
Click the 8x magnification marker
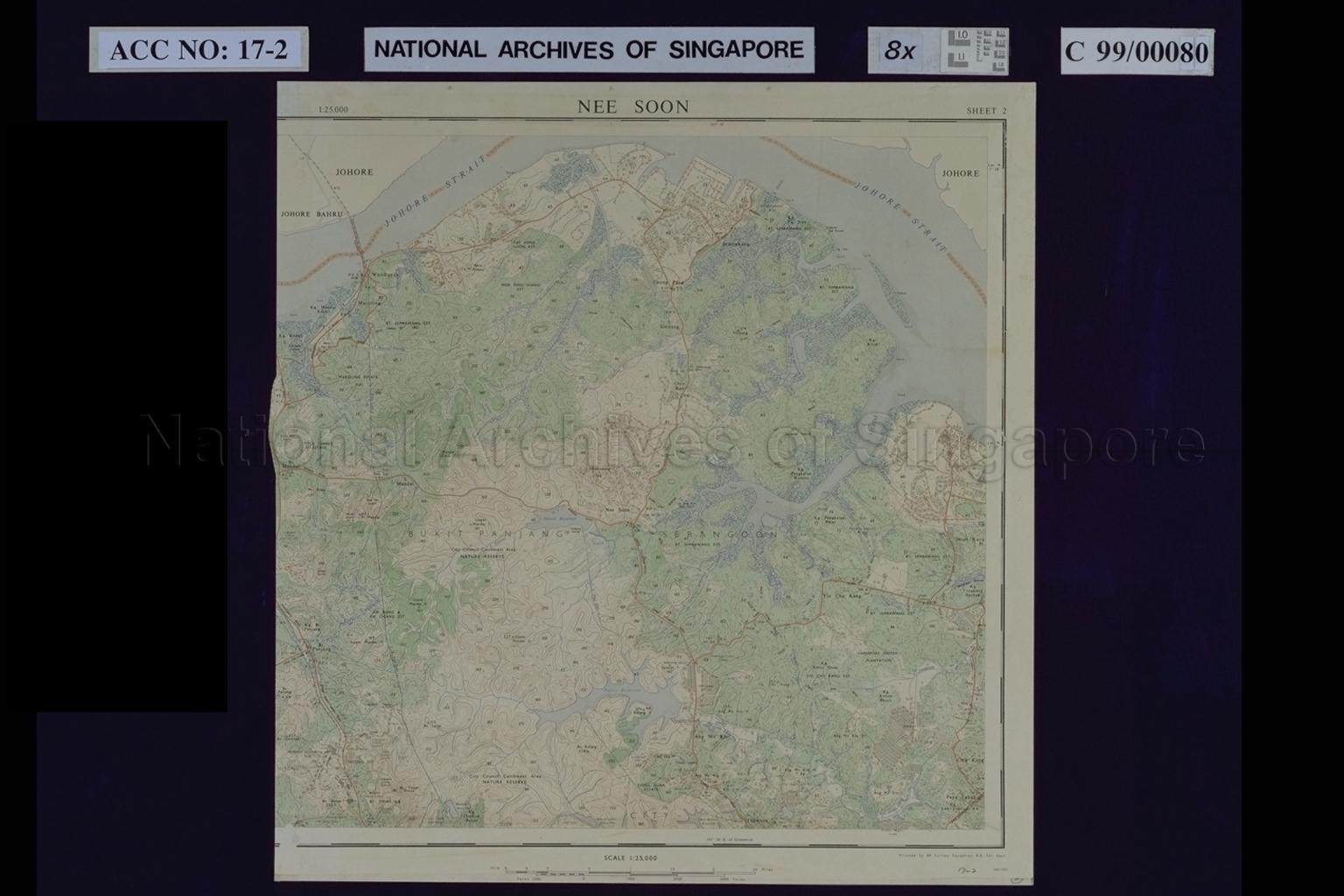coord(899,51)
